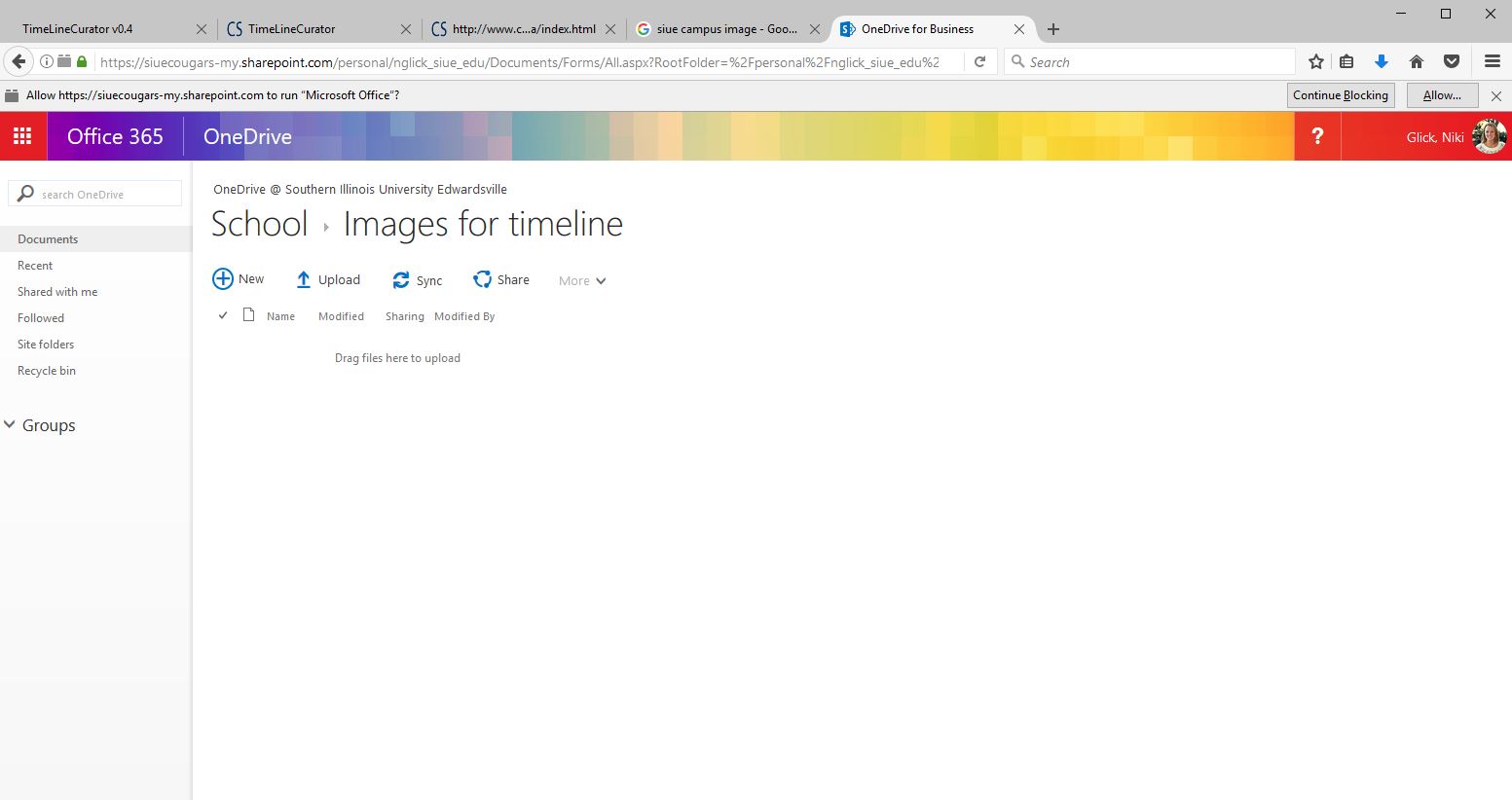Expand the More dropdown menu

pos(582,281)
